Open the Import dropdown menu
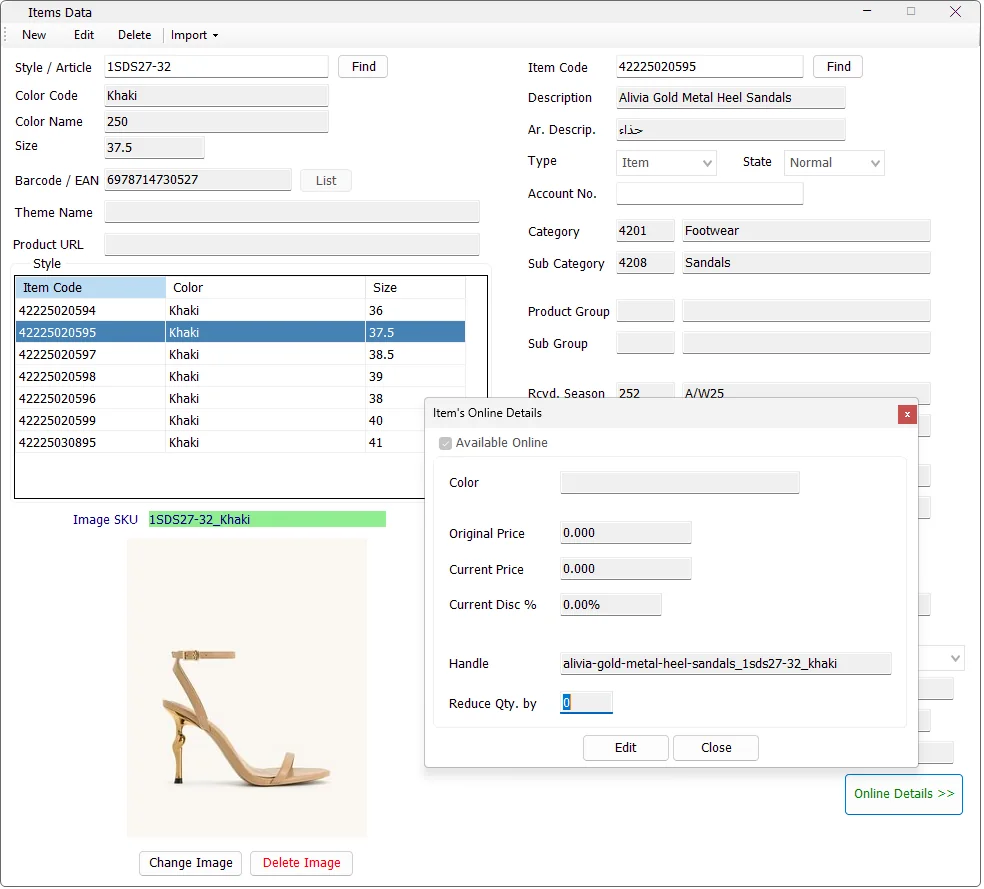This screenshot has height=889, width=984. (195, 35)
